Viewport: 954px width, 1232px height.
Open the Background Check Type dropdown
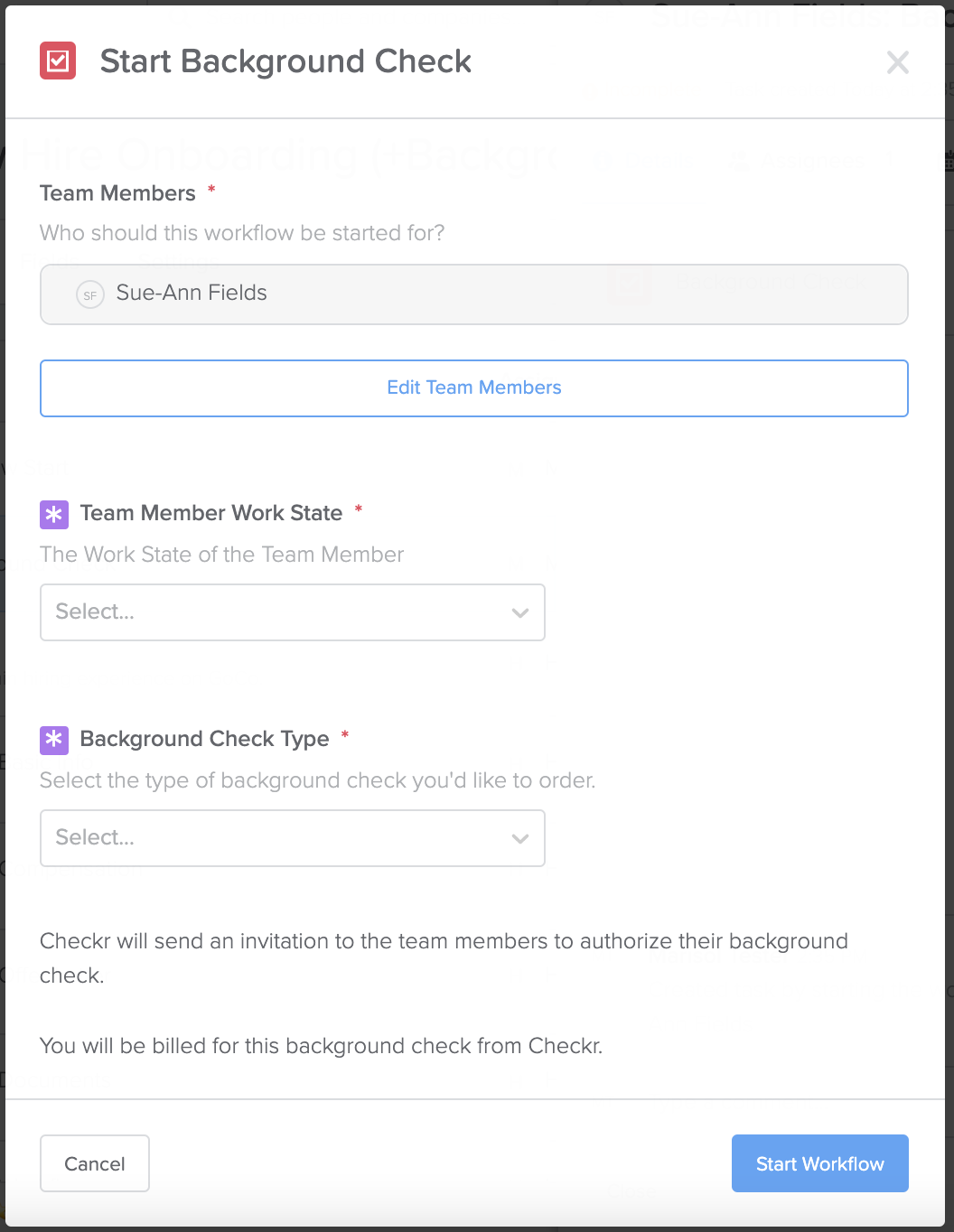(x=293, y=838)
